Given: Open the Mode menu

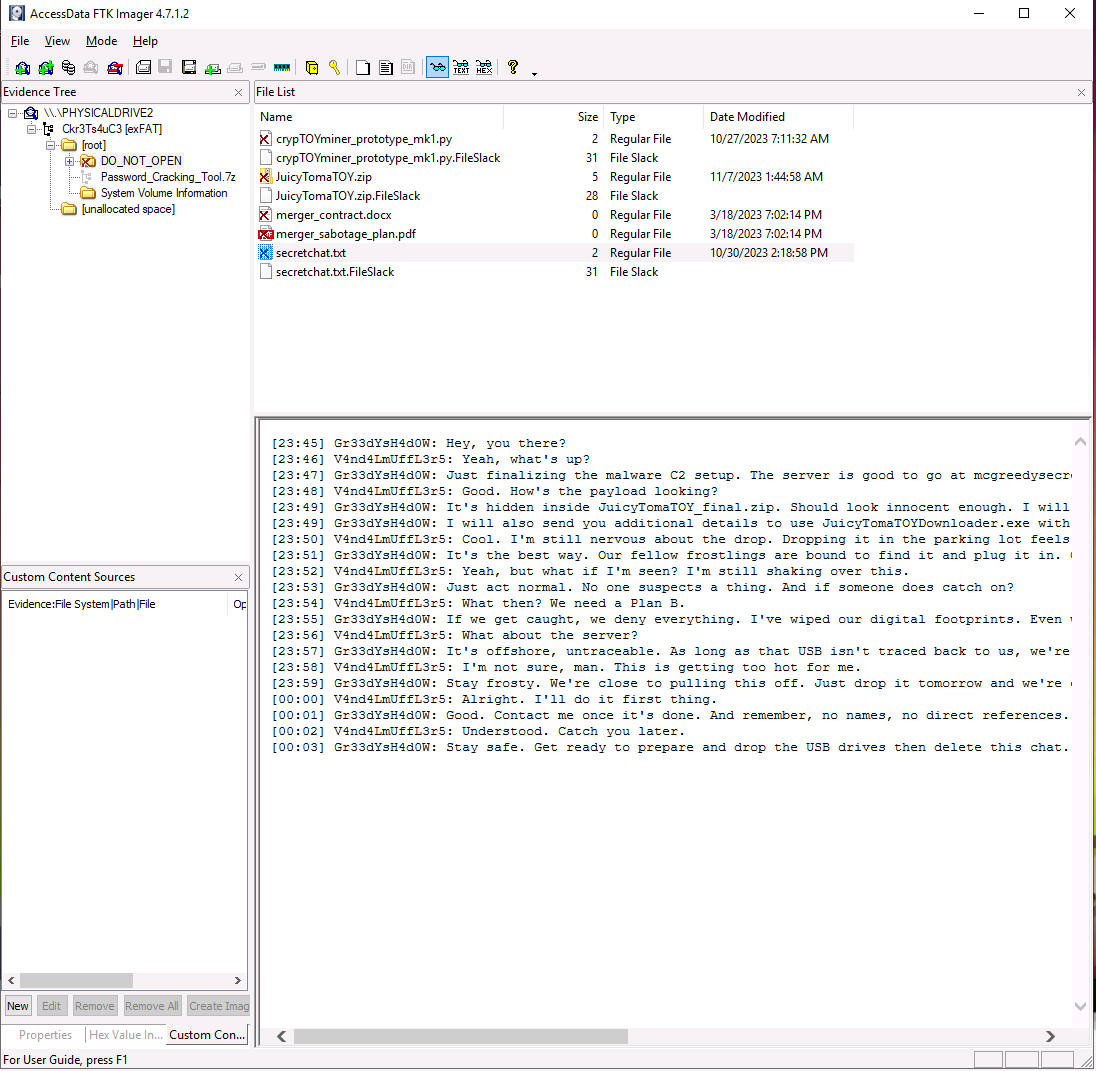Looking at the screenshot, I should click(101, 41).
